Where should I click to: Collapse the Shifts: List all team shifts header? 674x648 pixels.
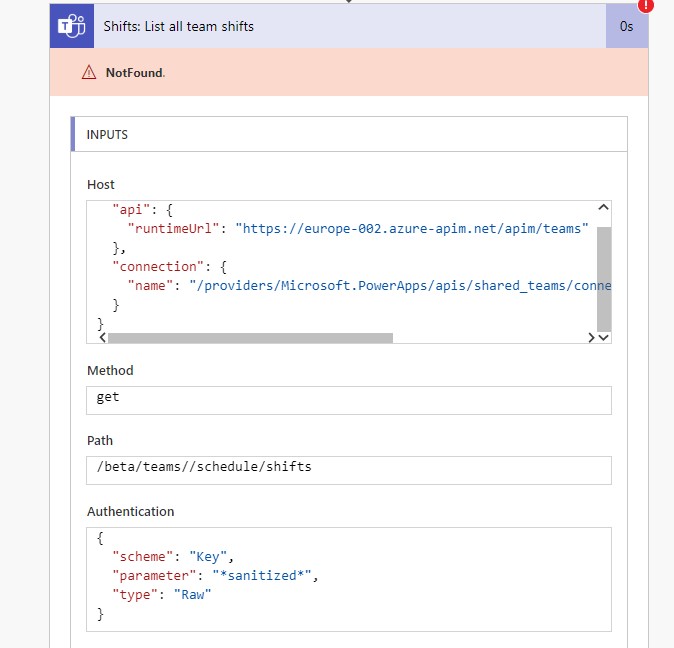click(x=349, y=26)
